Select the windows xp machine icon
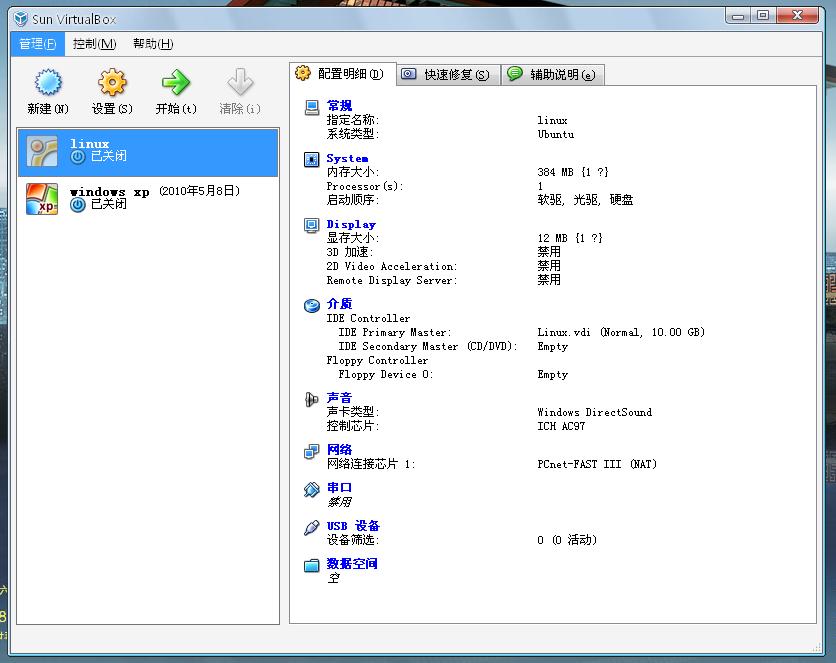The image size is (836, 663). [42, 199]
